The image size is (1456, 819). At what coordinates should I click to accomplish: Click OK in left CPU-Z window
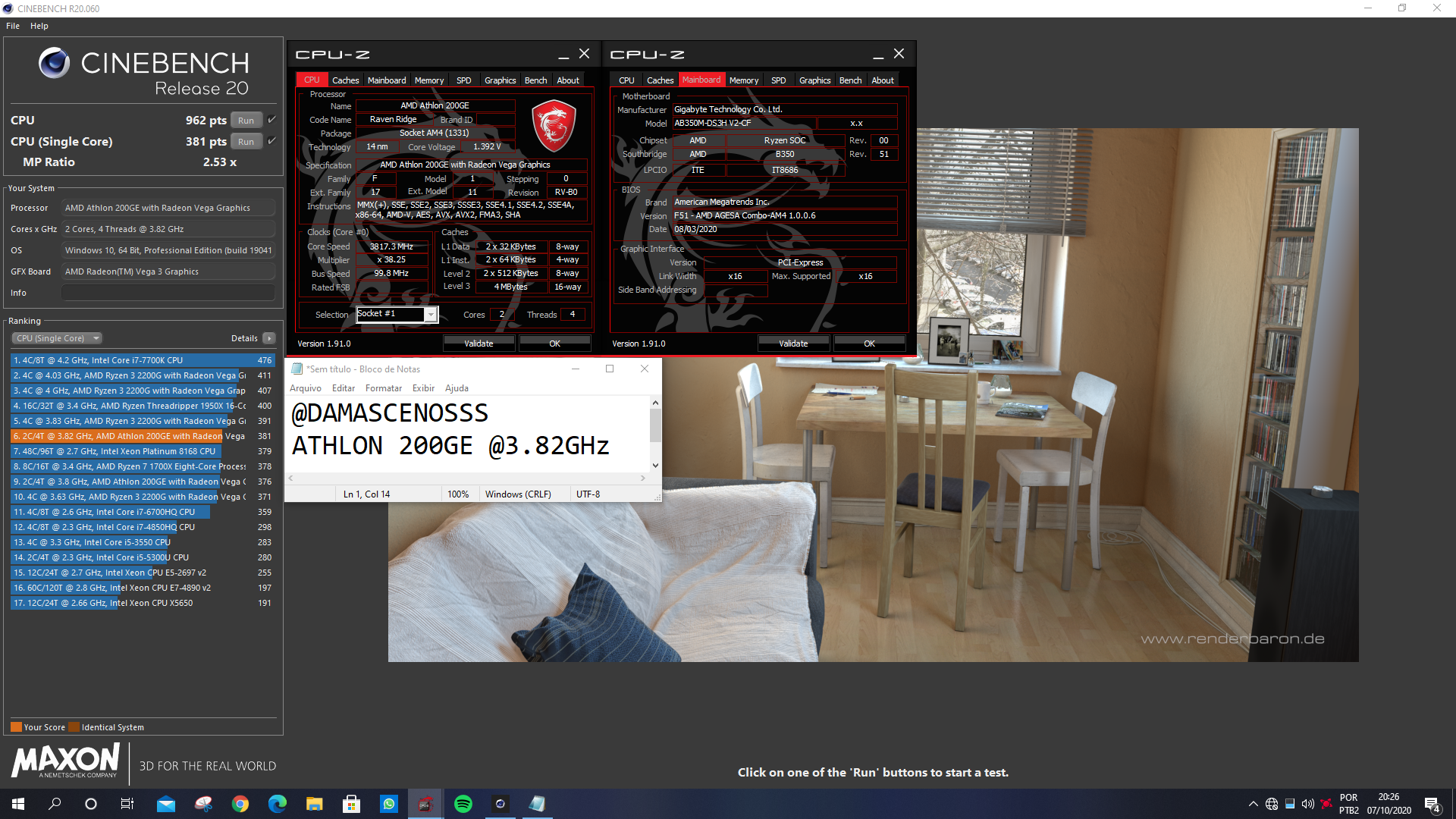pos(555,344)
